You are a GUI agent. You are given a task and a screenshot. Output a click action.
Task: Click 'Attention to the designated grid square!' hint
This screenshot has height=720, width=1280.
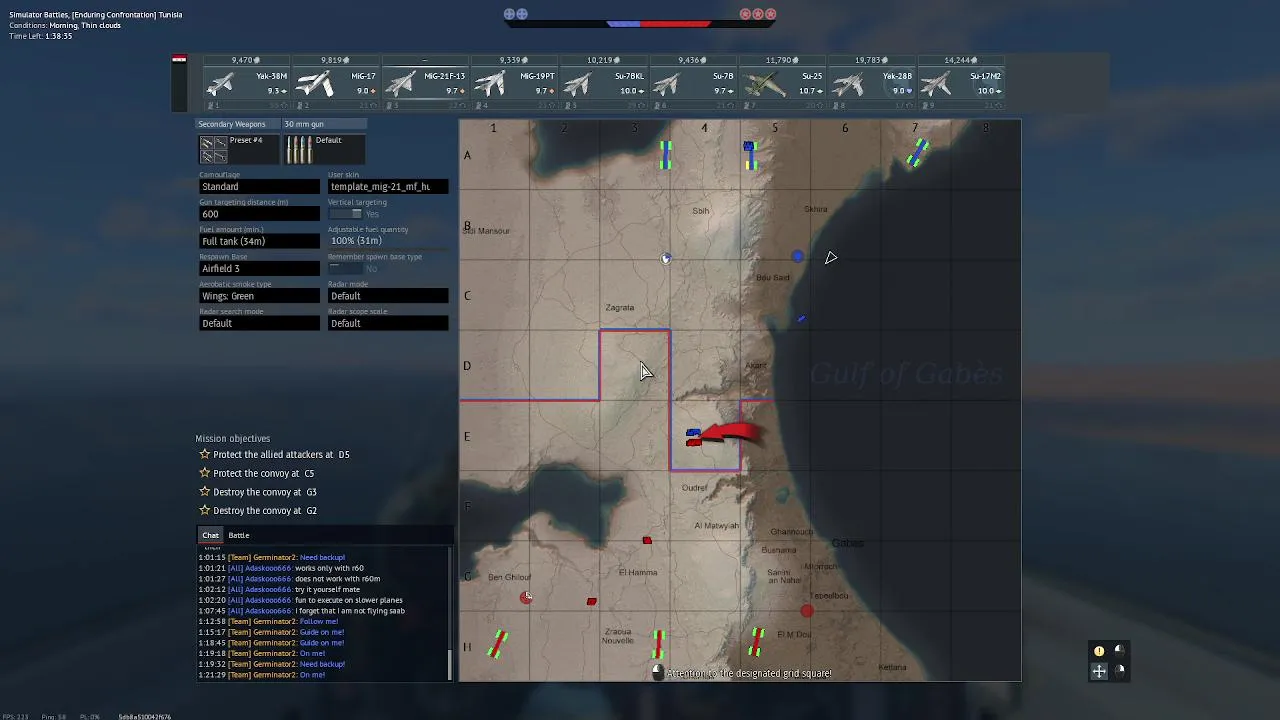(749, 674)
